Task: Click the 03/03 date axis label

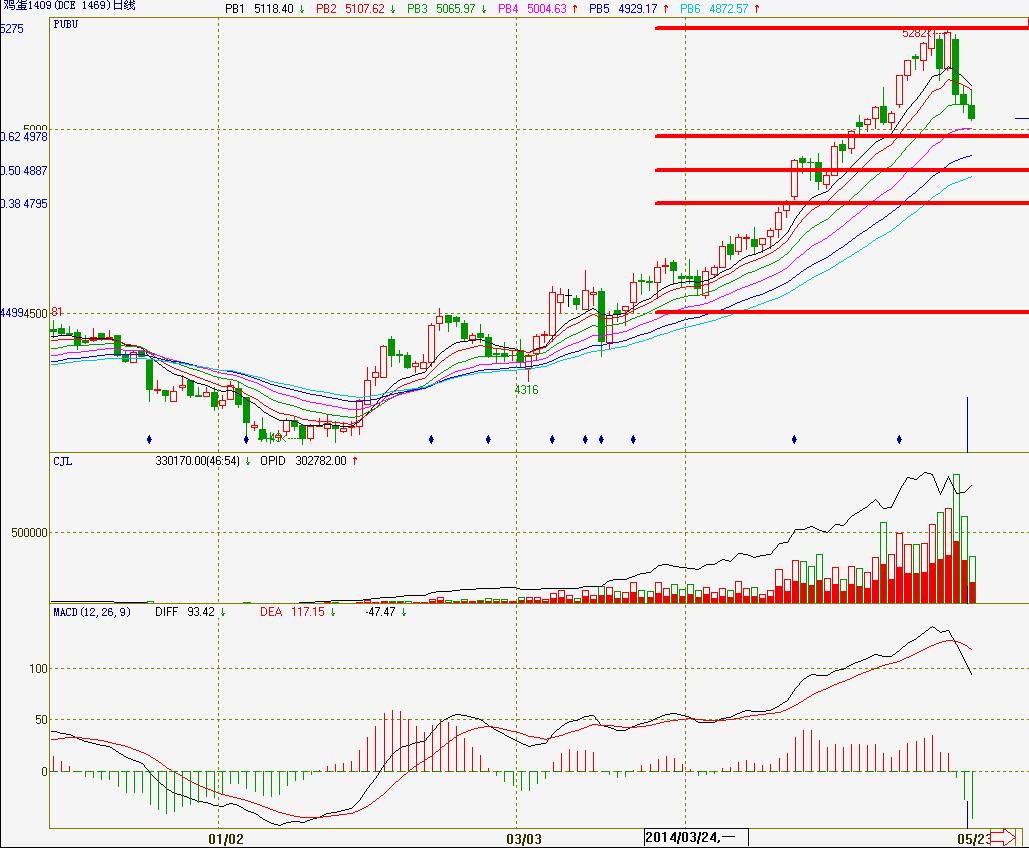Action: point(524,838)
